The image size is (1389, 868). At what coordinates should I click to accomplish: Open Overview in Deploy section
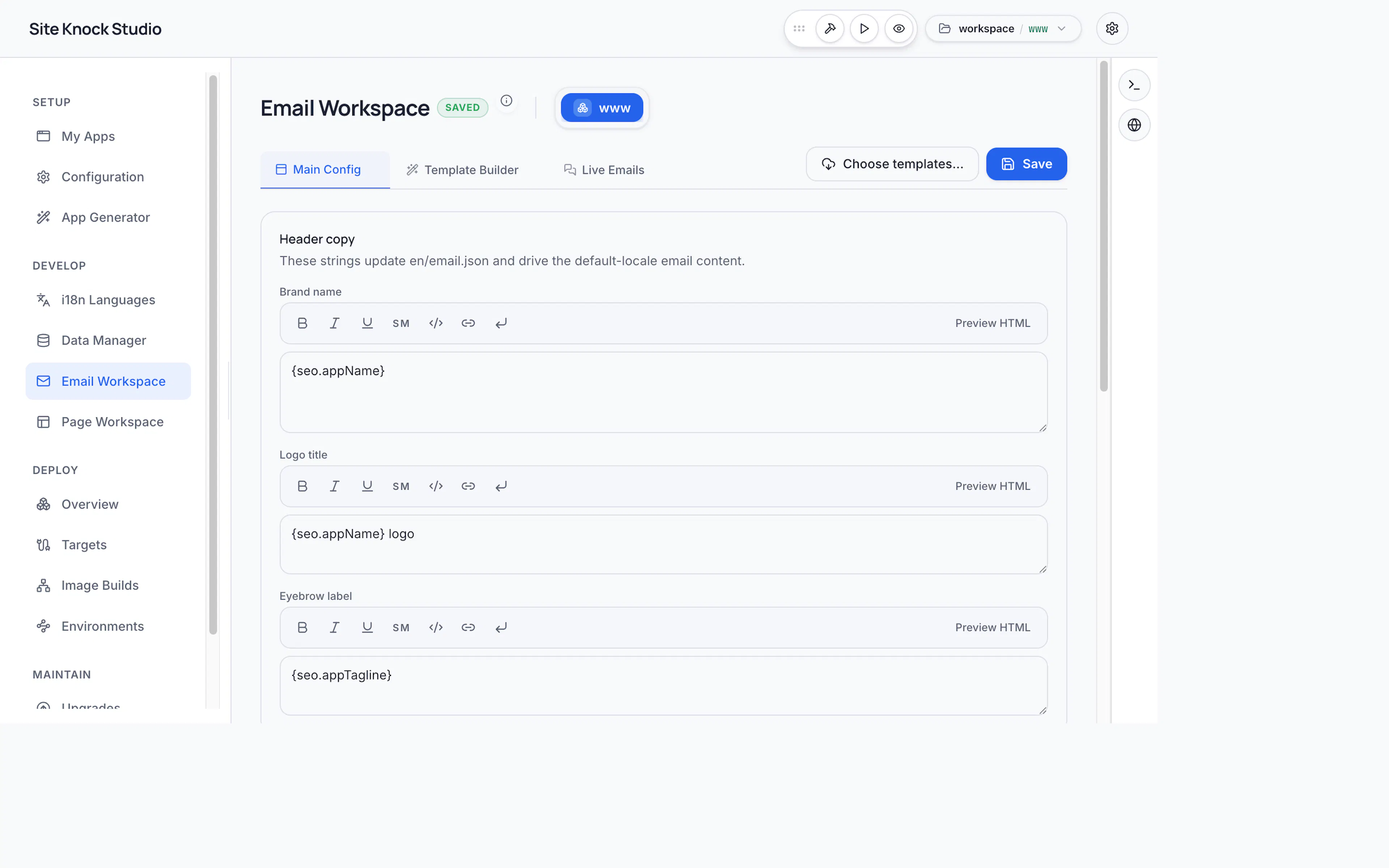click(108, 504)
